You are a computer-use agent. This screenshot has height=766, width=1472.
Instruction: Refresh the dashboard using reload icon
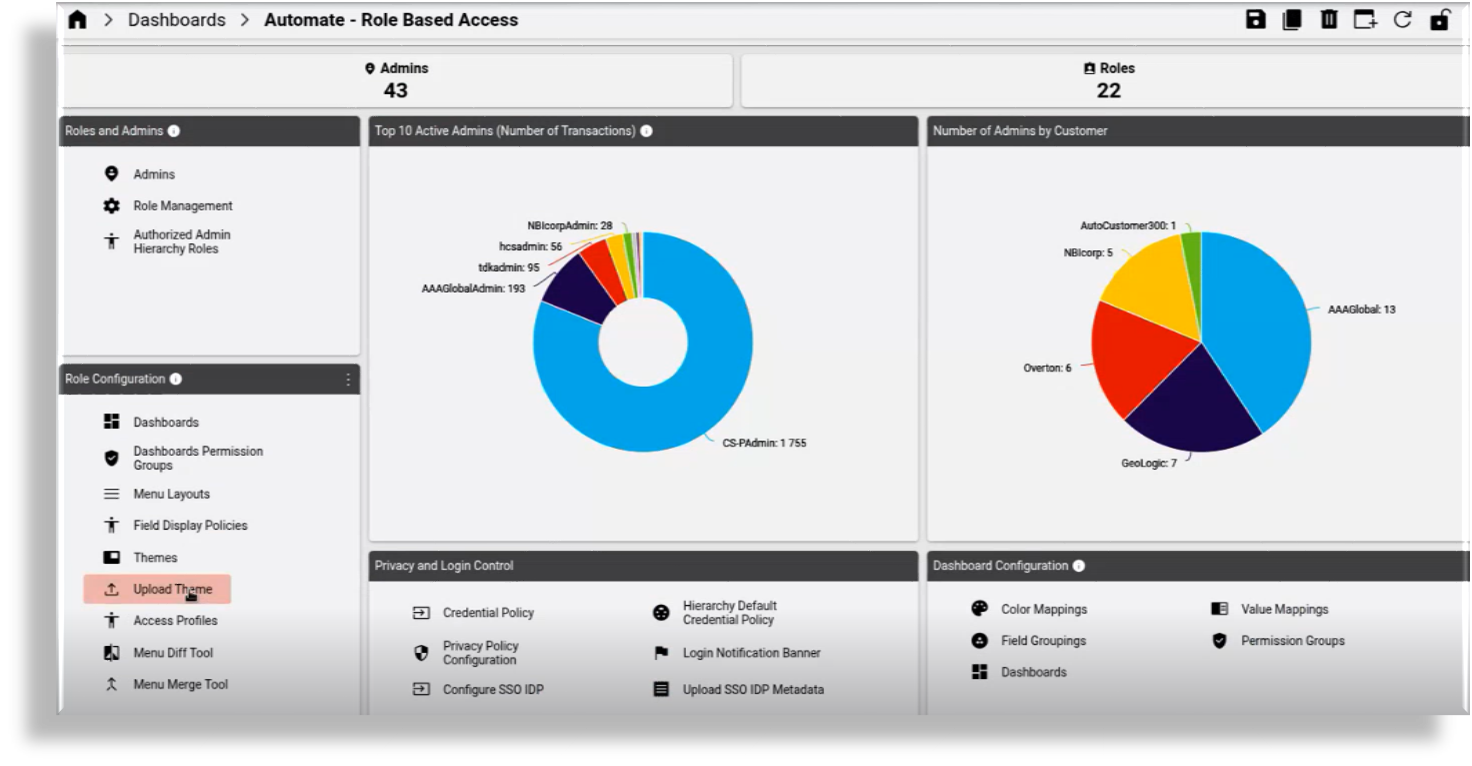pos(1402,19)
